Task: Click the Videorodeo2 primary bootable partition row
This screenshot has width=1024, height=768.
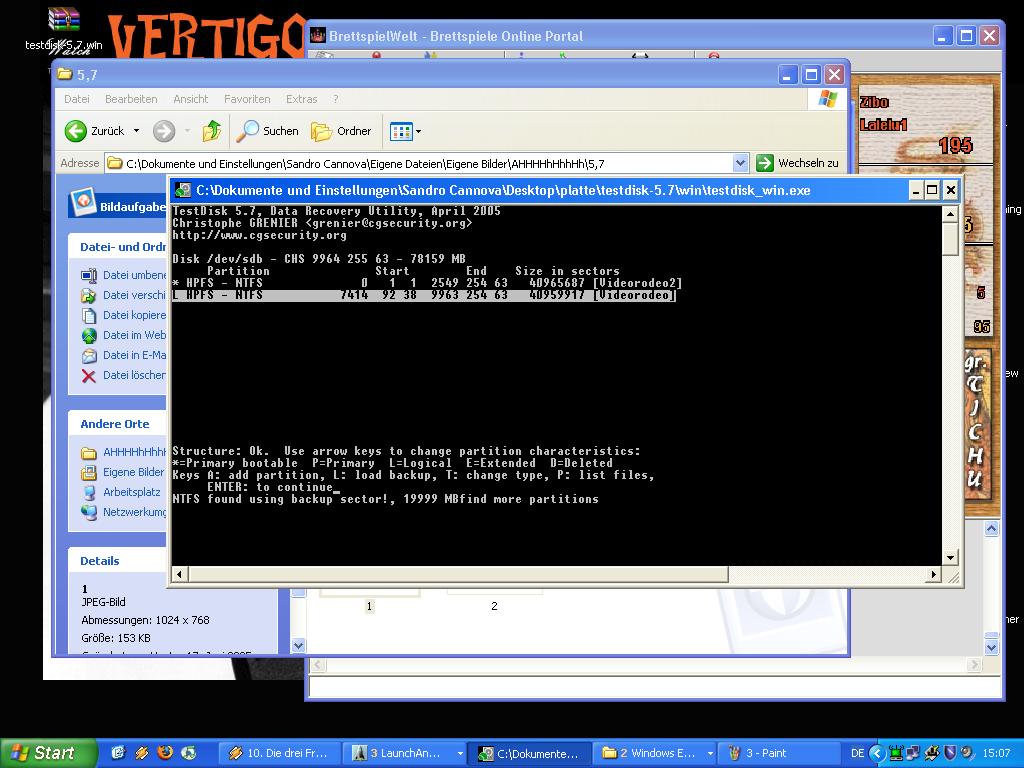Action: pyautogui.click(x=427, y=283)
